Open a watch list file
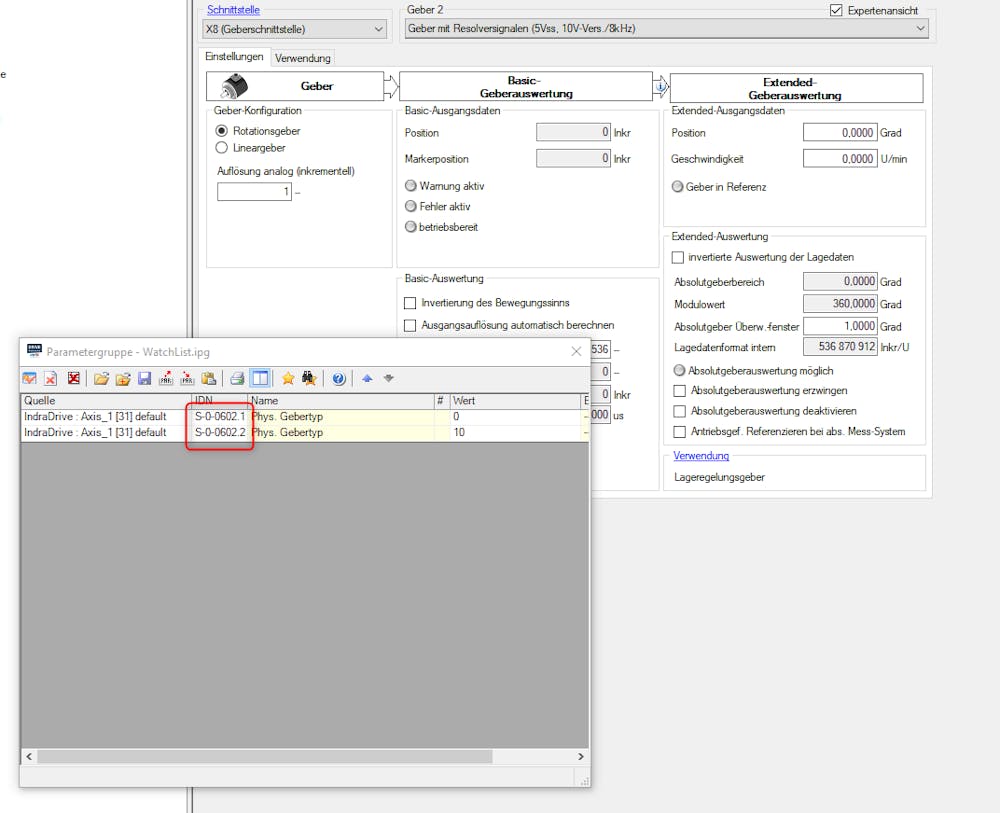 103,378
